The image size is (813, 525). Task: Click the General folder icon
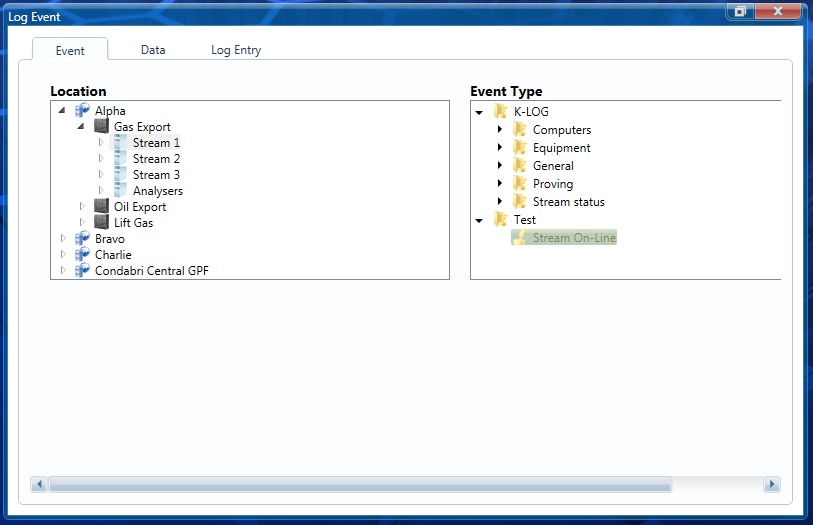point(520,165)
